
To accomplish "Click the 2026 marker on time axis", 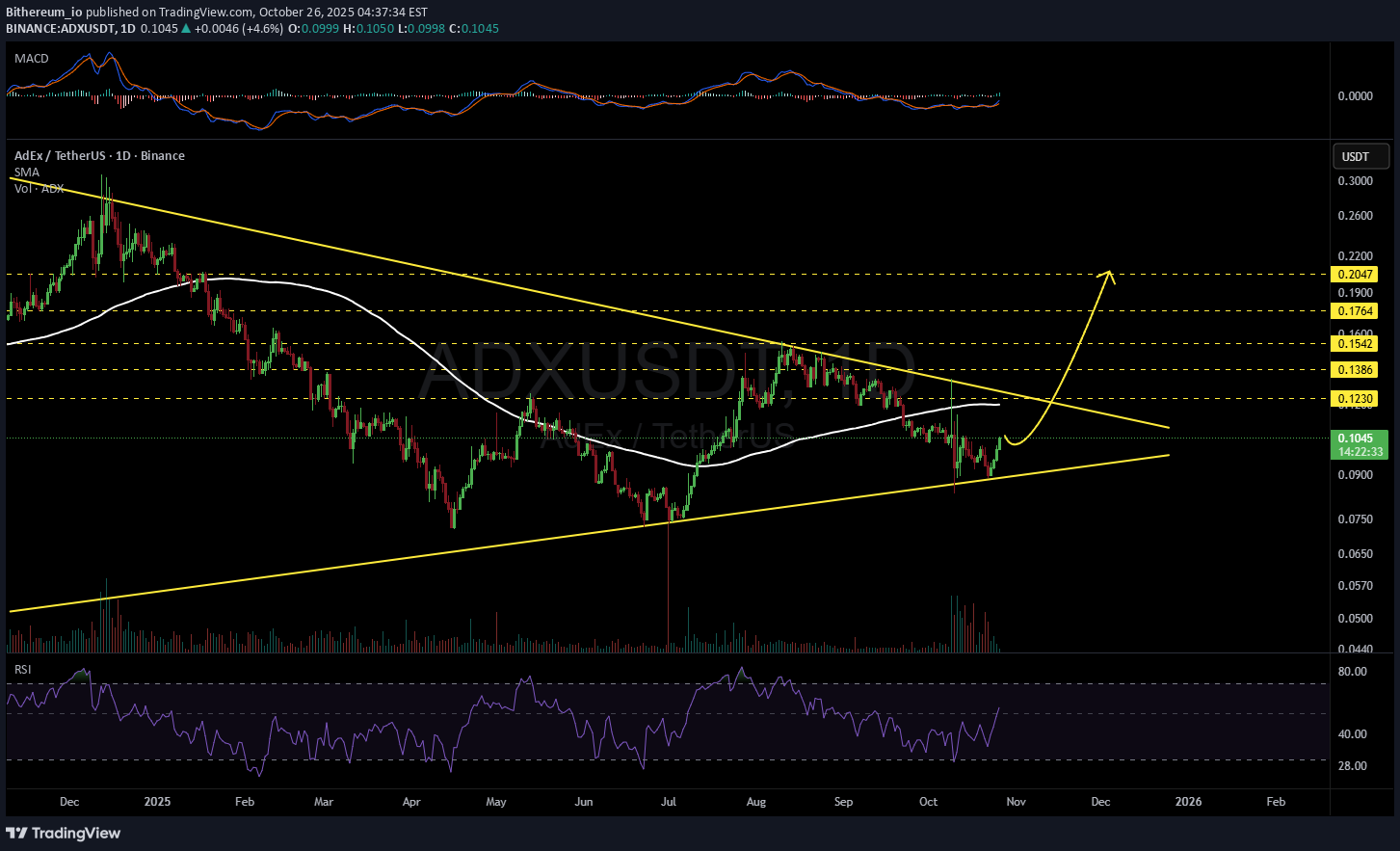I will [x=1188, y=802].
